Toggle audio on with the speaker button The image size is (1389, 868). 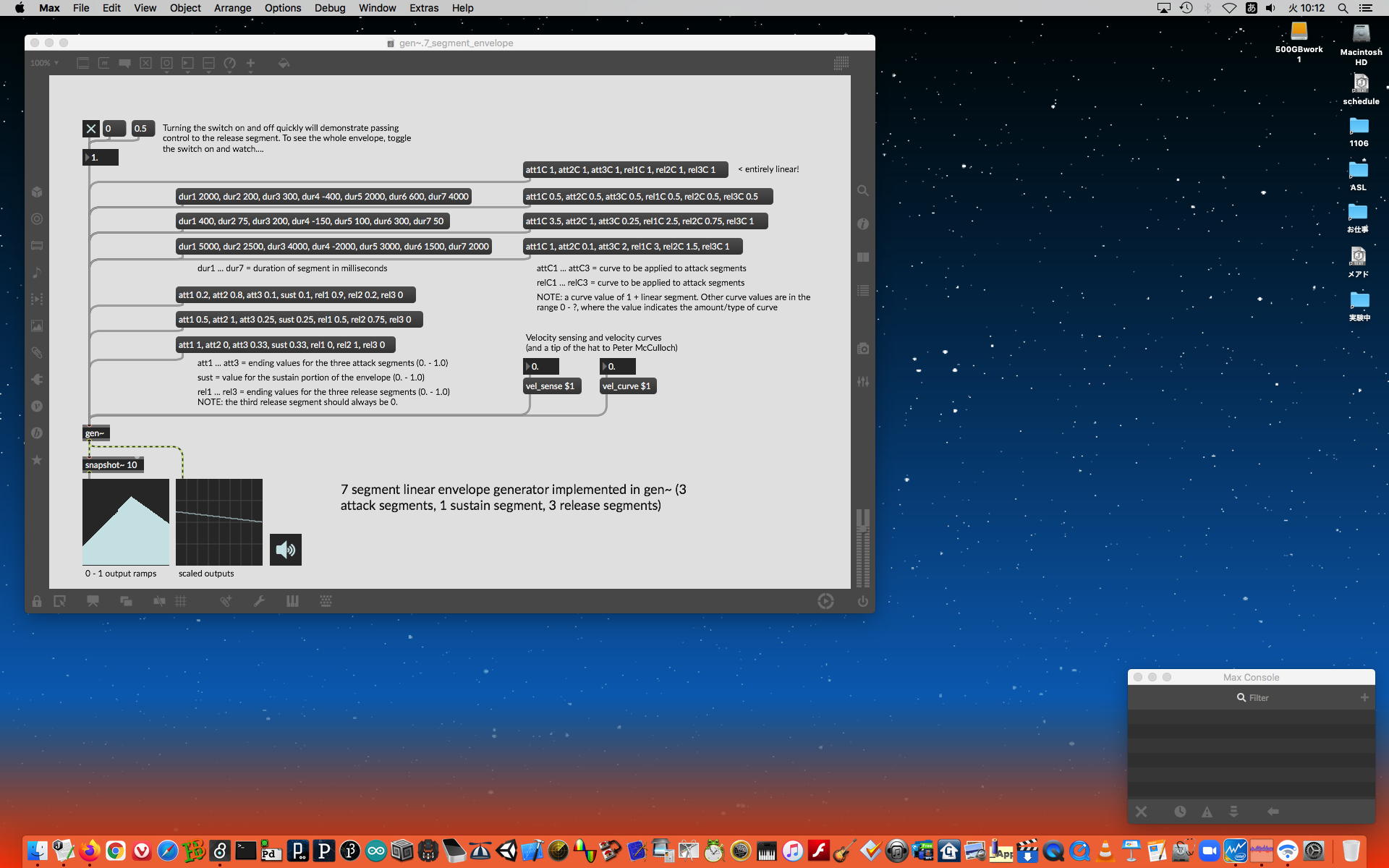point(286,550)
